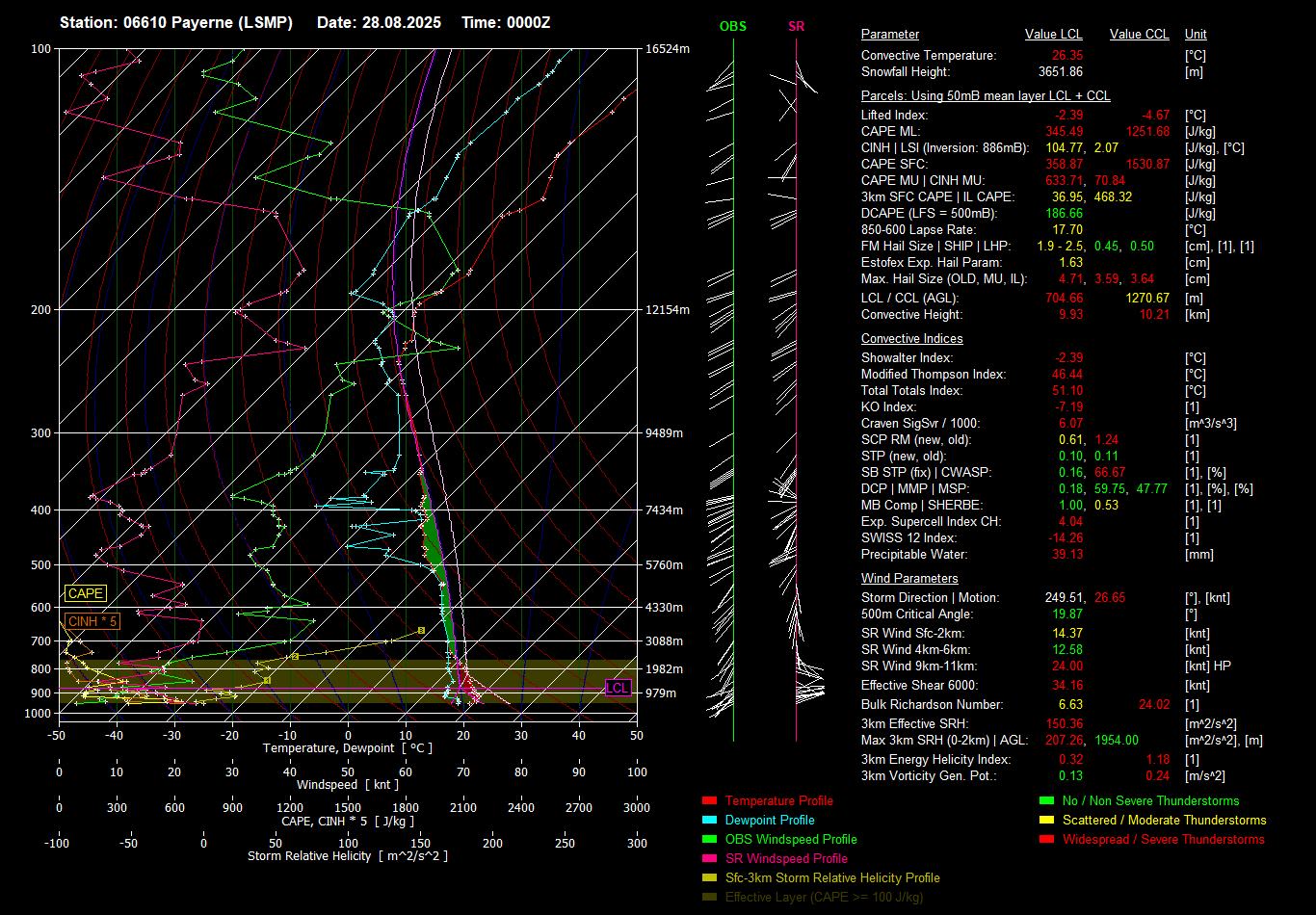Click the yellow CAPE label box on chart
The width and height of the screenshot is (1316, 915).
(86, 594)
